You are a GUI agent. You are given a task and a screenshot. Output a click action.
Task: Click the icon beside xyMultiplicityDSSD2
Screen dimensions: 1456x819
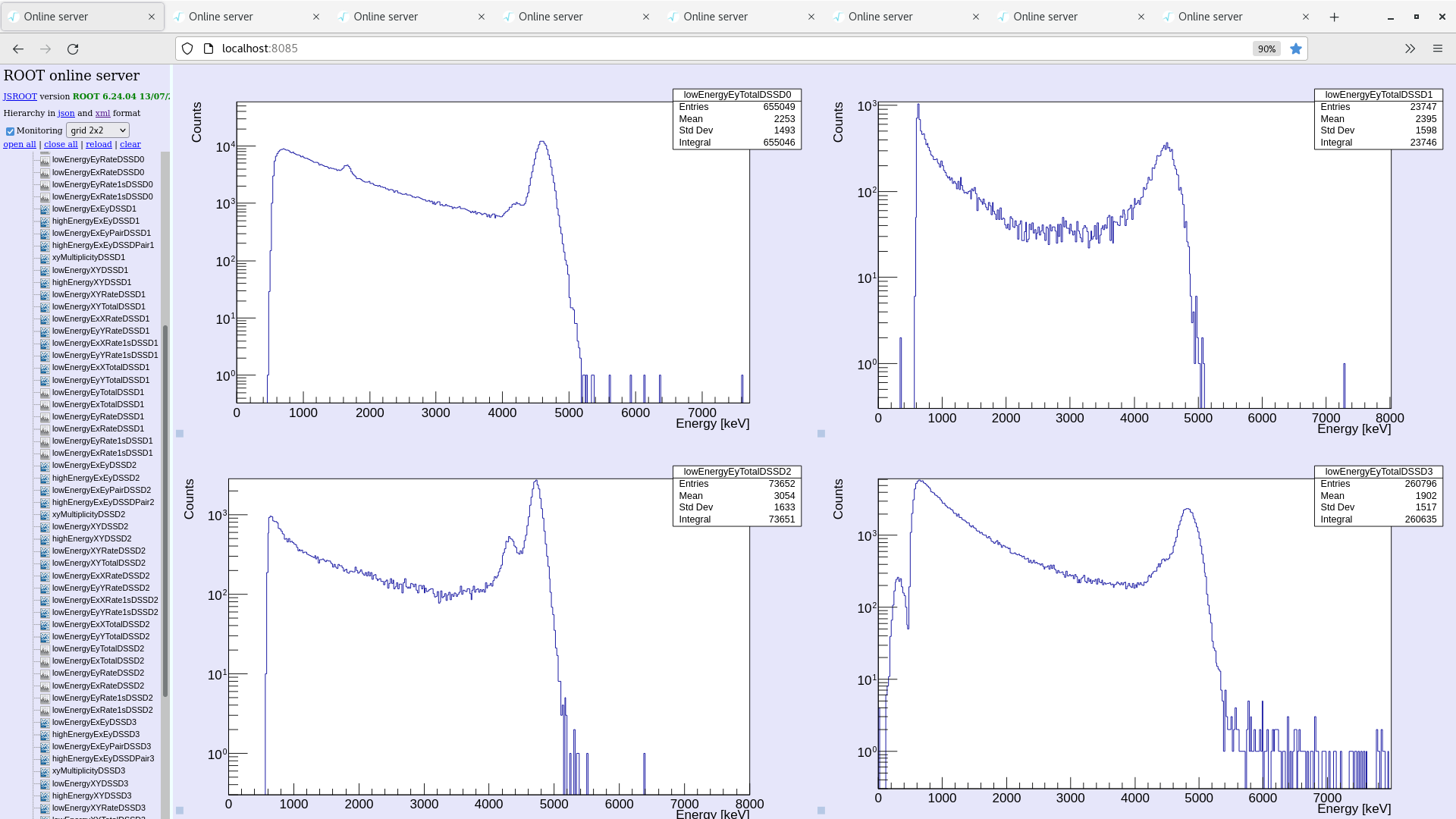45,515
